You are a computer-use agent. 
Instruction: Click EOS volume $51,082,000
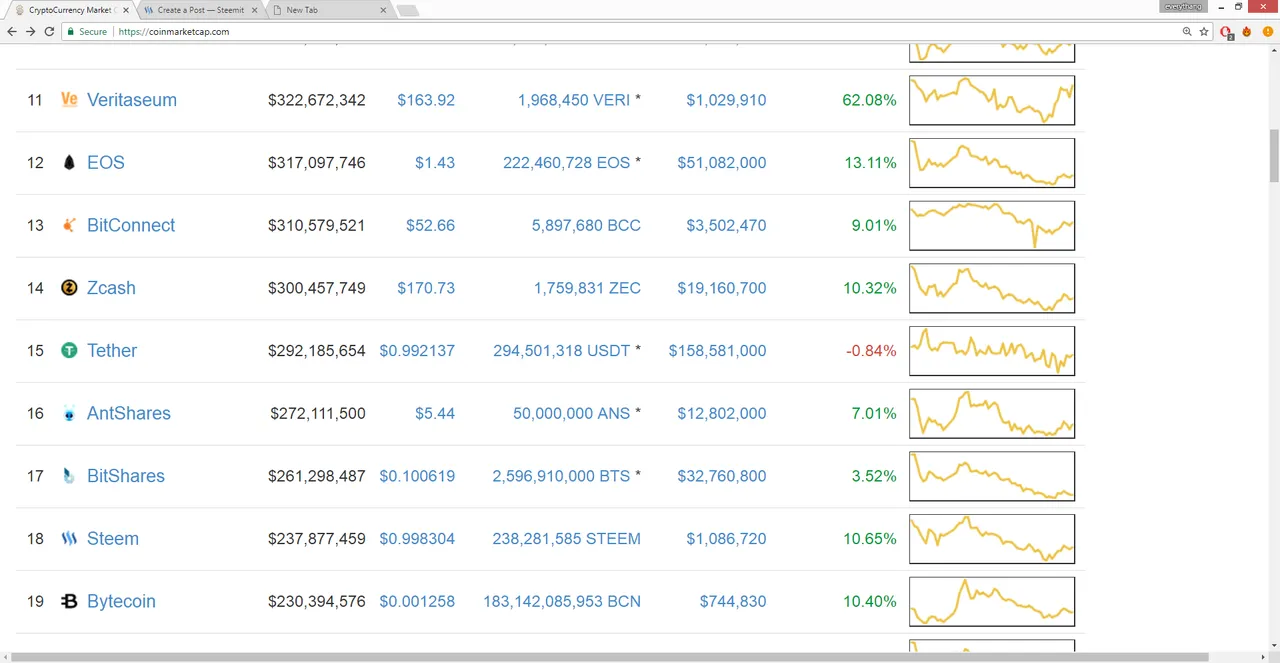pos(722,163)
